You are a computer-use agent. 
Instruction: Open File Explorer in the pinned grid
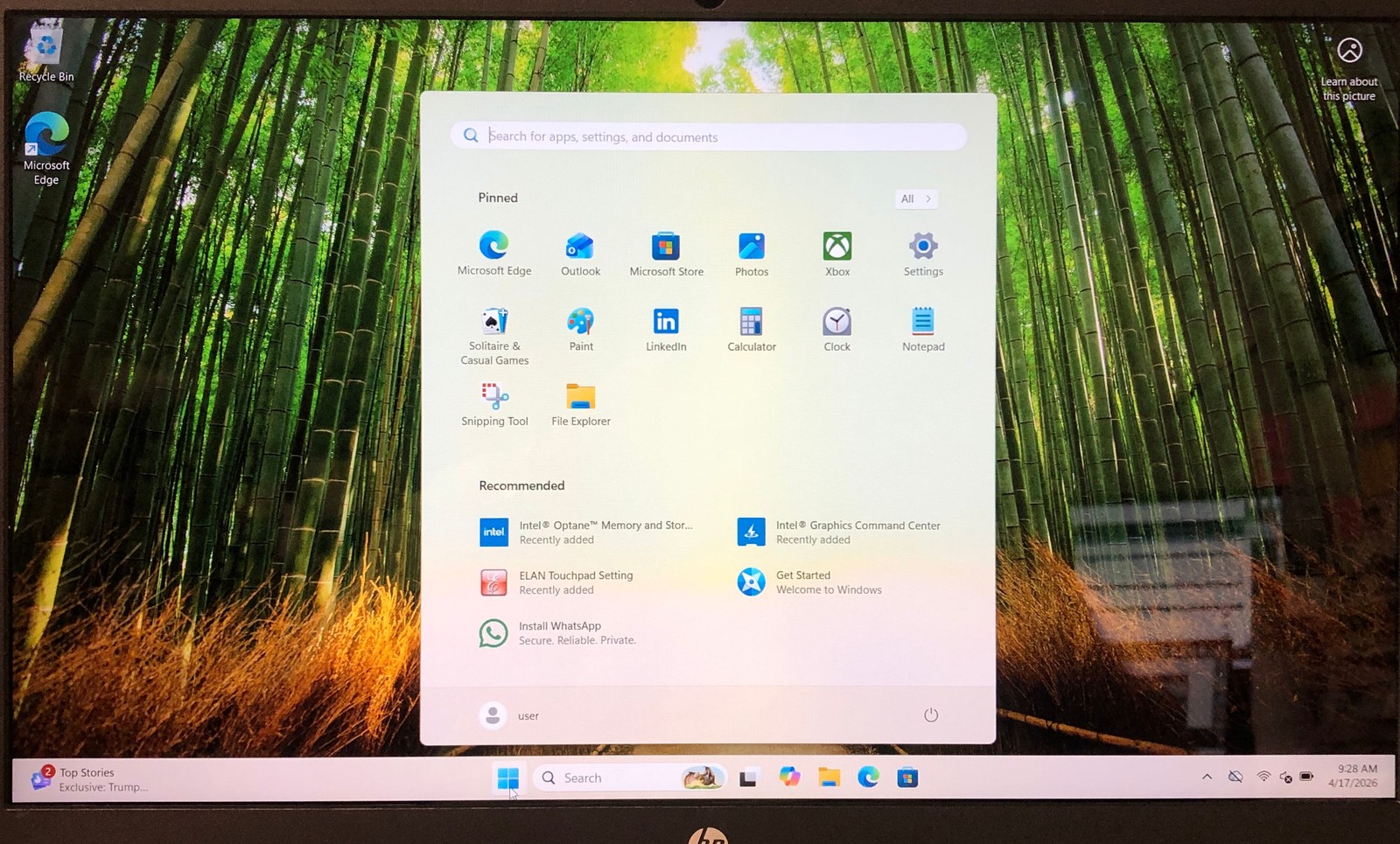(580, 404)
